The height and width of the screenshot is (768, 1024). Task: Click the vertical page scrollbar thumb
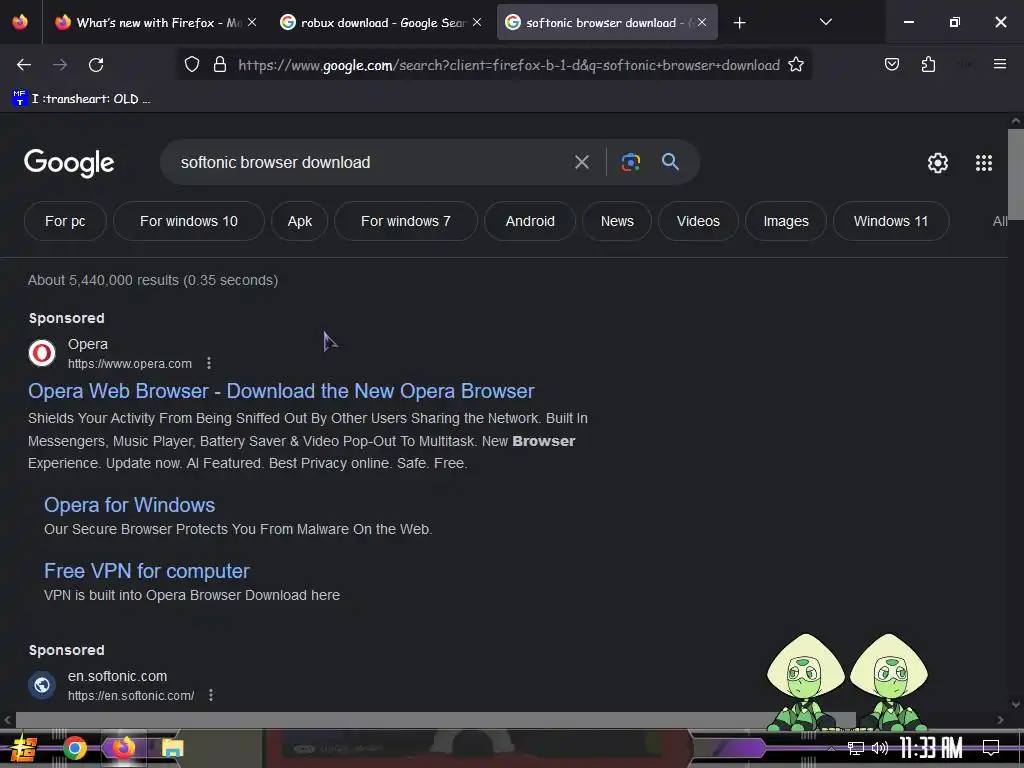[x=1016, y=174]
